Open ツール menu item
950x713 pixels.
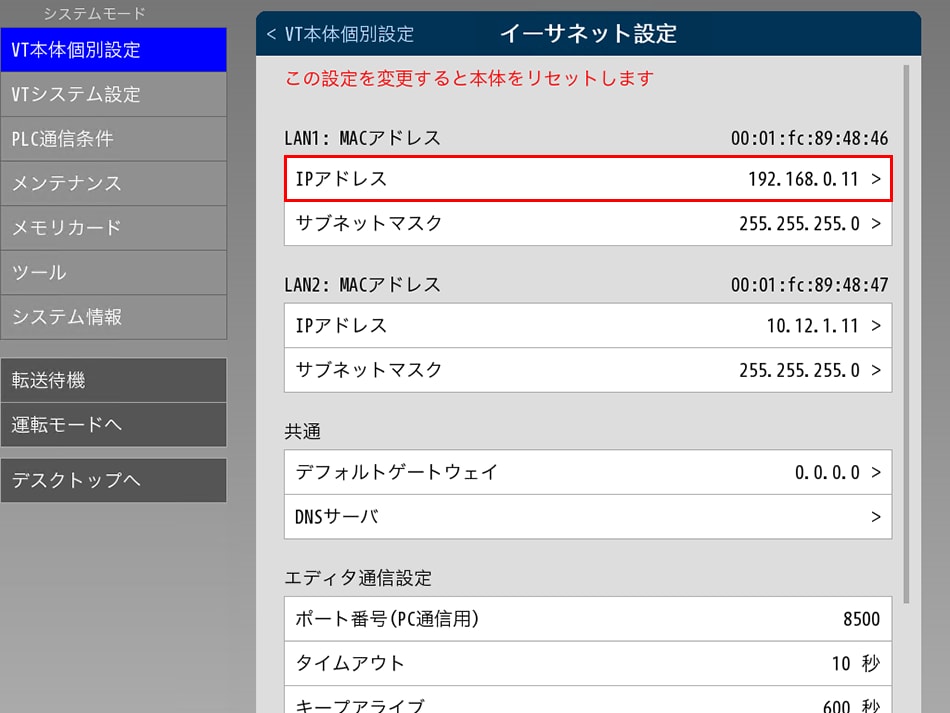coord(113,273)
